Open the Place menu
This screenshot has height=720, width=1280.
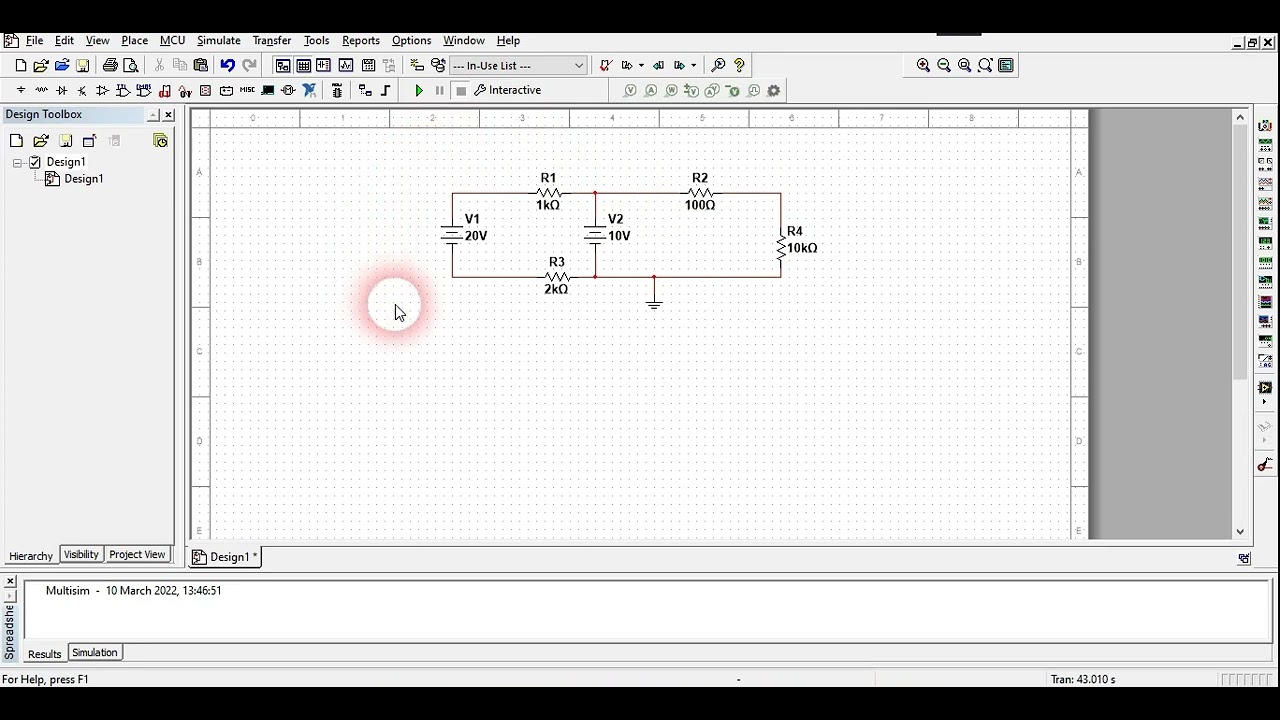(134, 41)
